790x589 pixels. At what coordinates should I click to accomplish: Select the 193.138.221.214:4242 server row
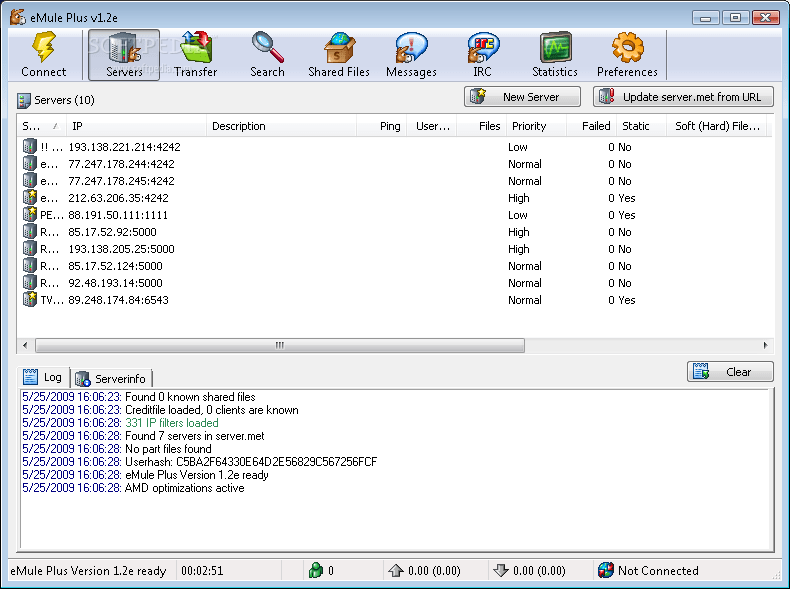[x=395, y=147]
